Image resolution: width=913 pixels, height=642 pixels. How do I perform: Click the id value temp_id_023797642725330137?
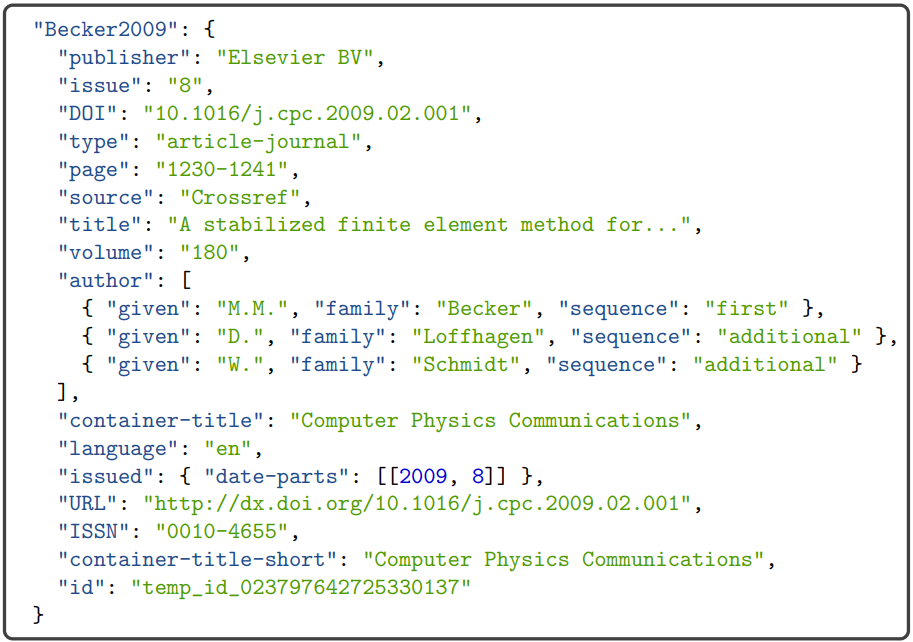[301, 588]
